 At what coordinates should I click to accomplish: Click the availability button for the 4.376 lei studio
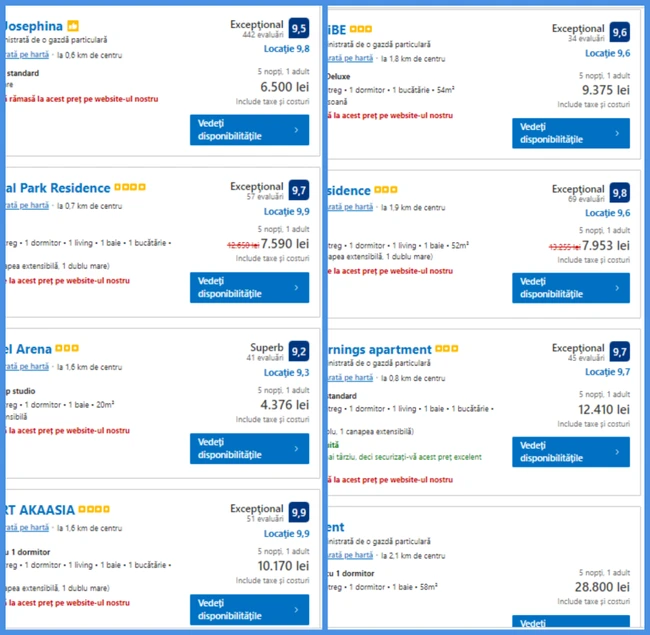(250, 449)
